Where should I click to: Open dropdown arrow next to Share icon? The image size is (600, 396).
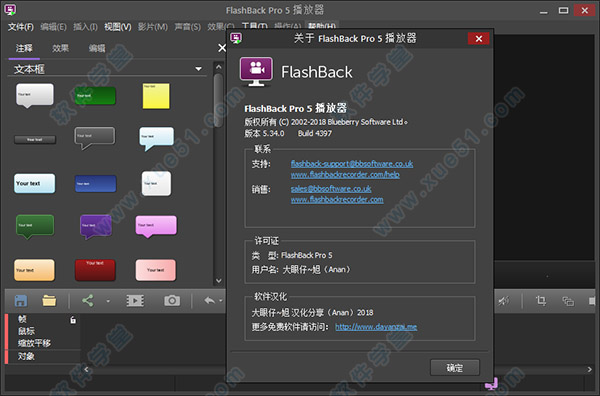click(108, 301)
